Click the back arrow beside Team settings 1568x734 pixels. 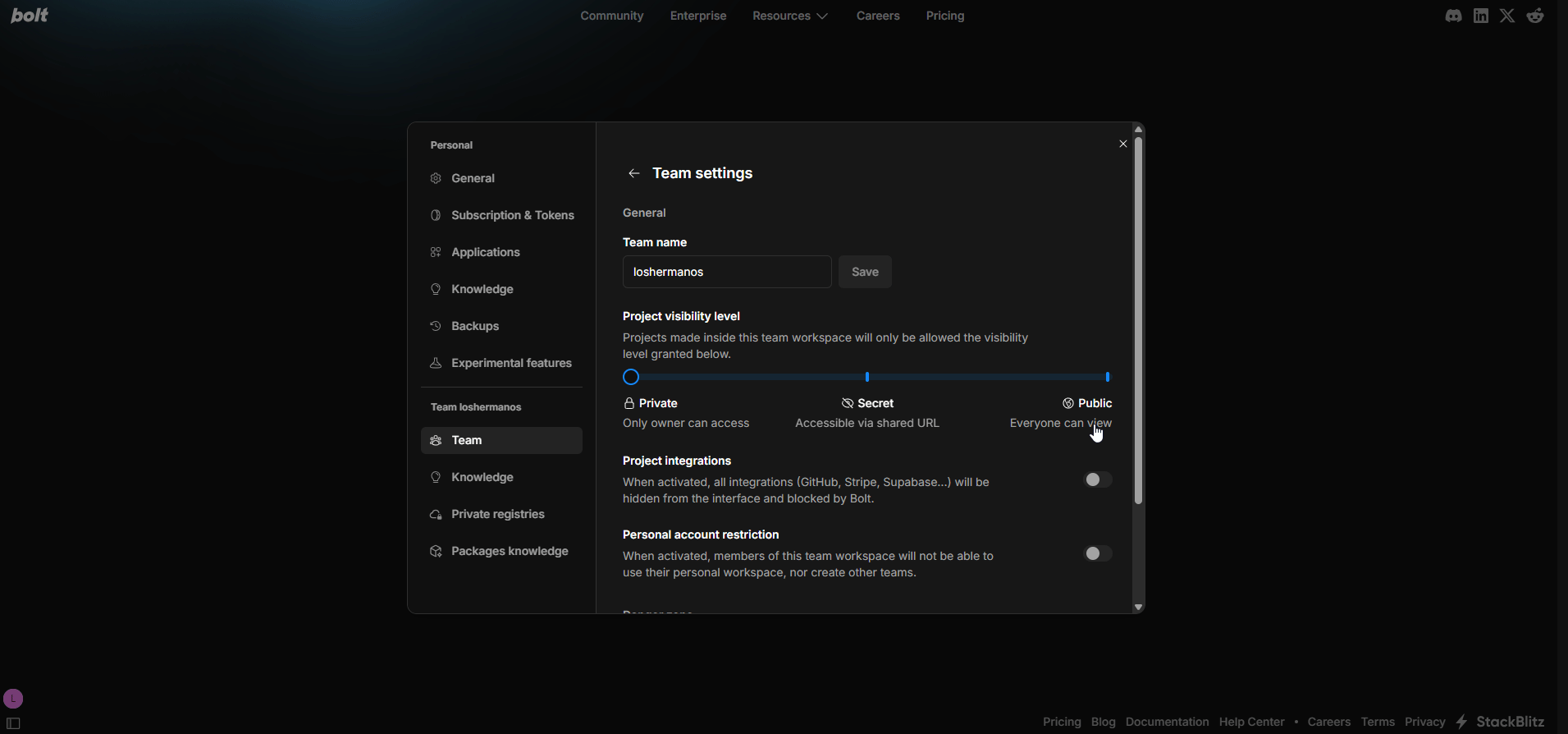pos(633,173)
